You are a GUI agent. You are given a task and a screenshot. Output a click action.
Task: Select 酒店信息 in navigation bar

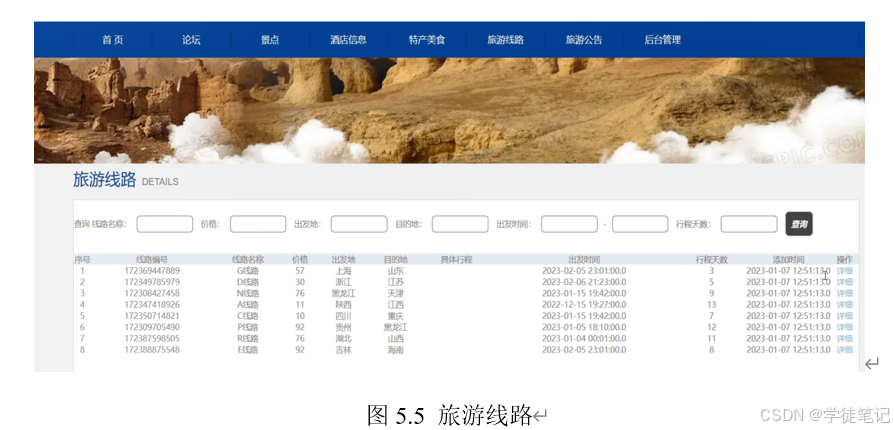(x=348, y=40)
